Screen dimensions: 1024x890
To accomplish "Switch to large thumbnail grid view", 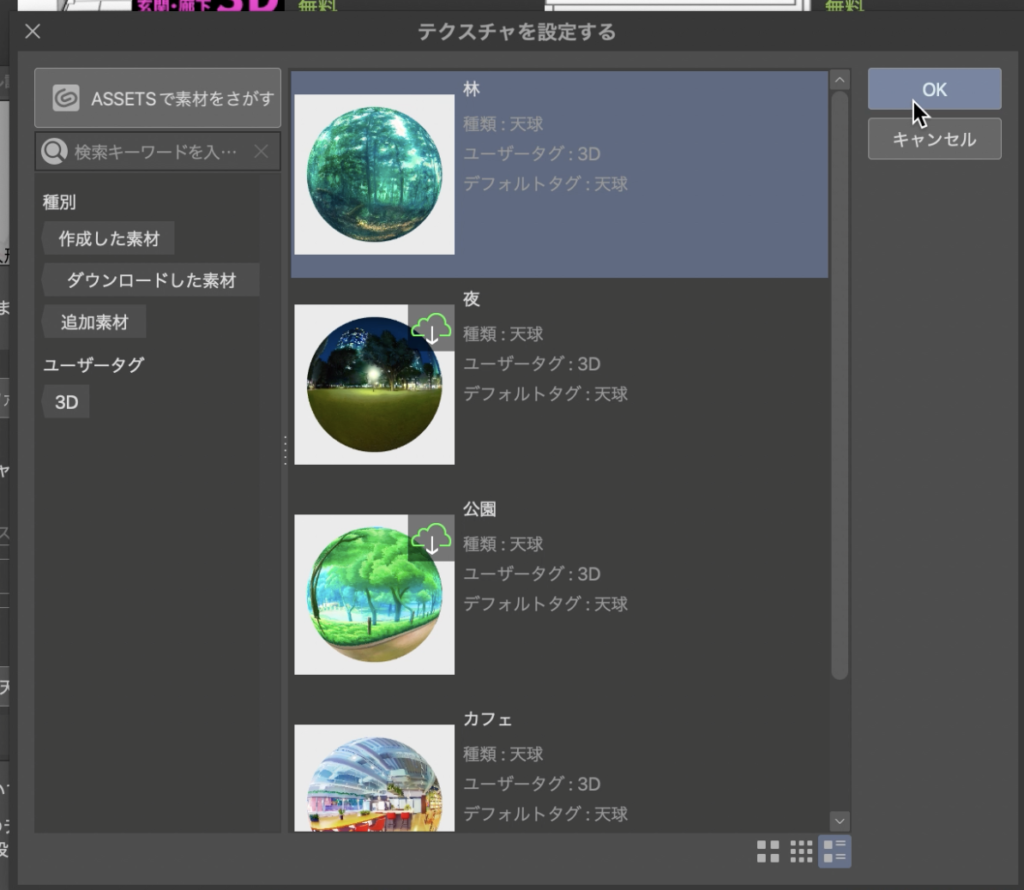I will 768,851.
